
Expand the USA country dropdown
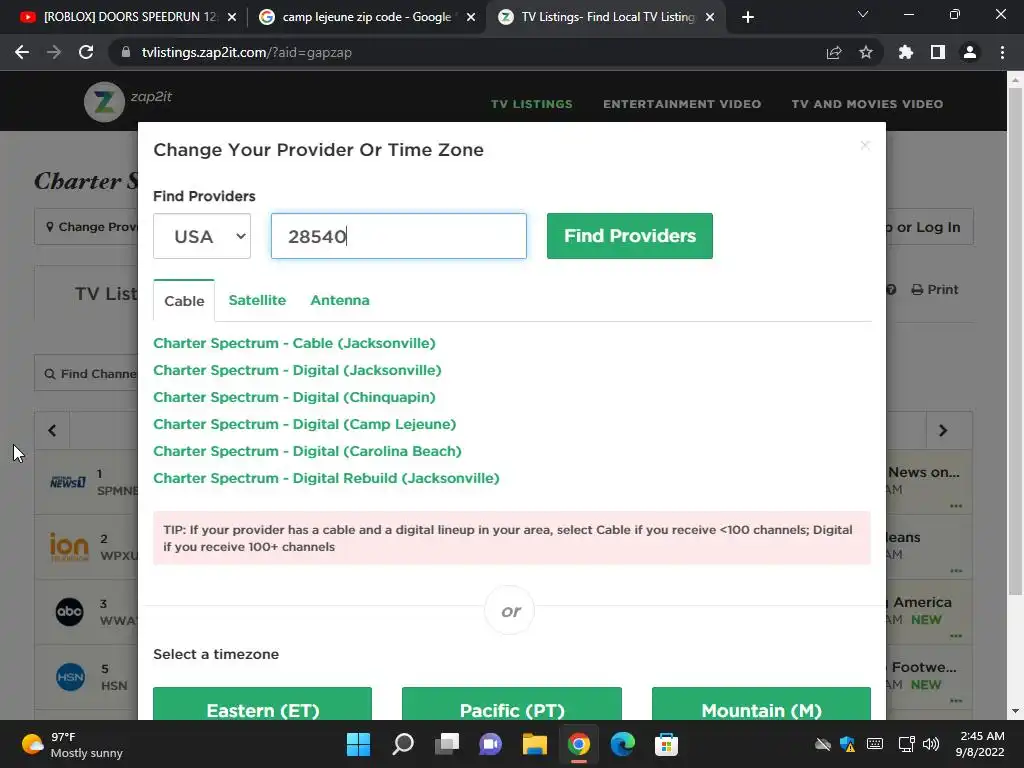point(202,236)
